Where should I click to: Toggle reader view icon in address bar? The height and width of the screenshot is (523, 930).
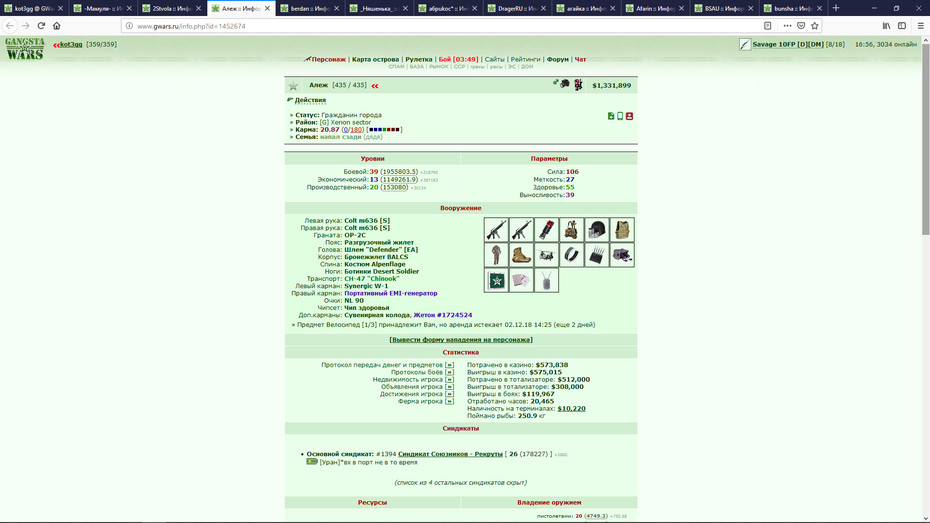(767, 25)
